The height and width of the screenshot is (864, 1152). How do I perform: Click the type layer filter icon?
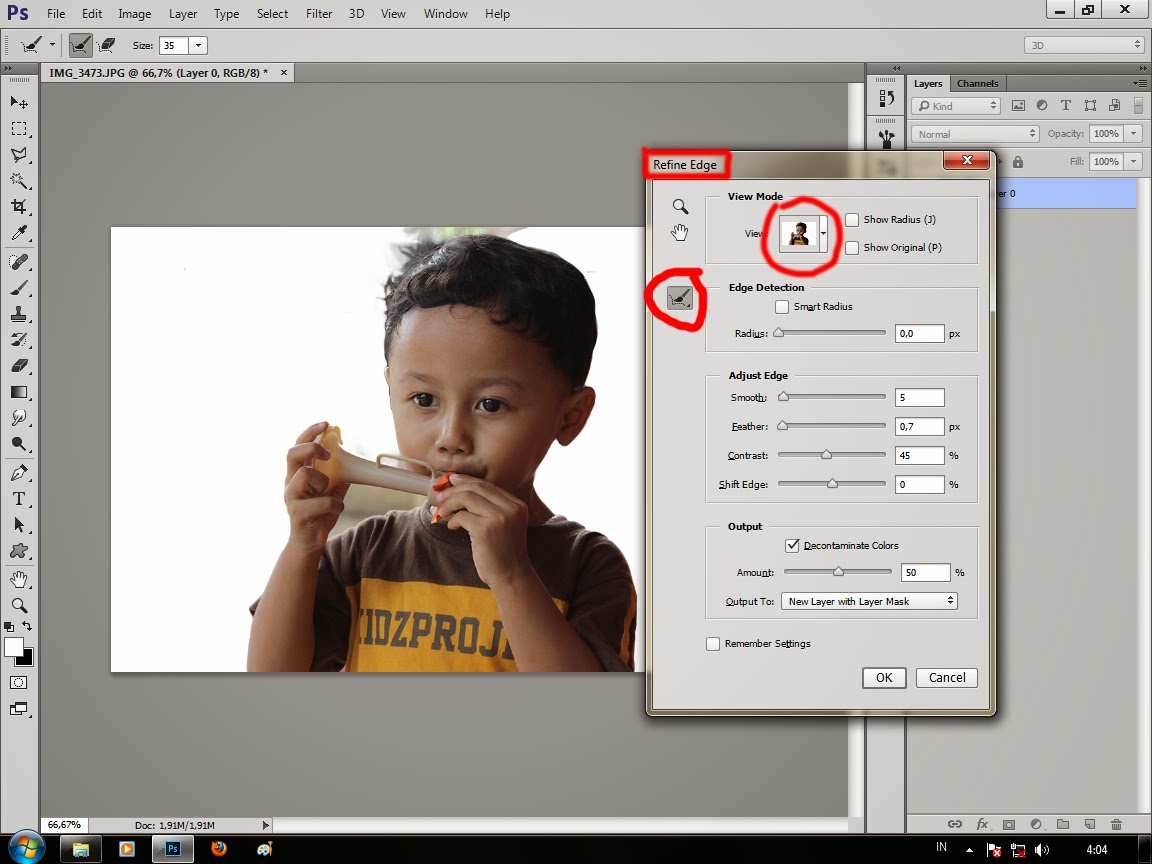pos(1066,106)
